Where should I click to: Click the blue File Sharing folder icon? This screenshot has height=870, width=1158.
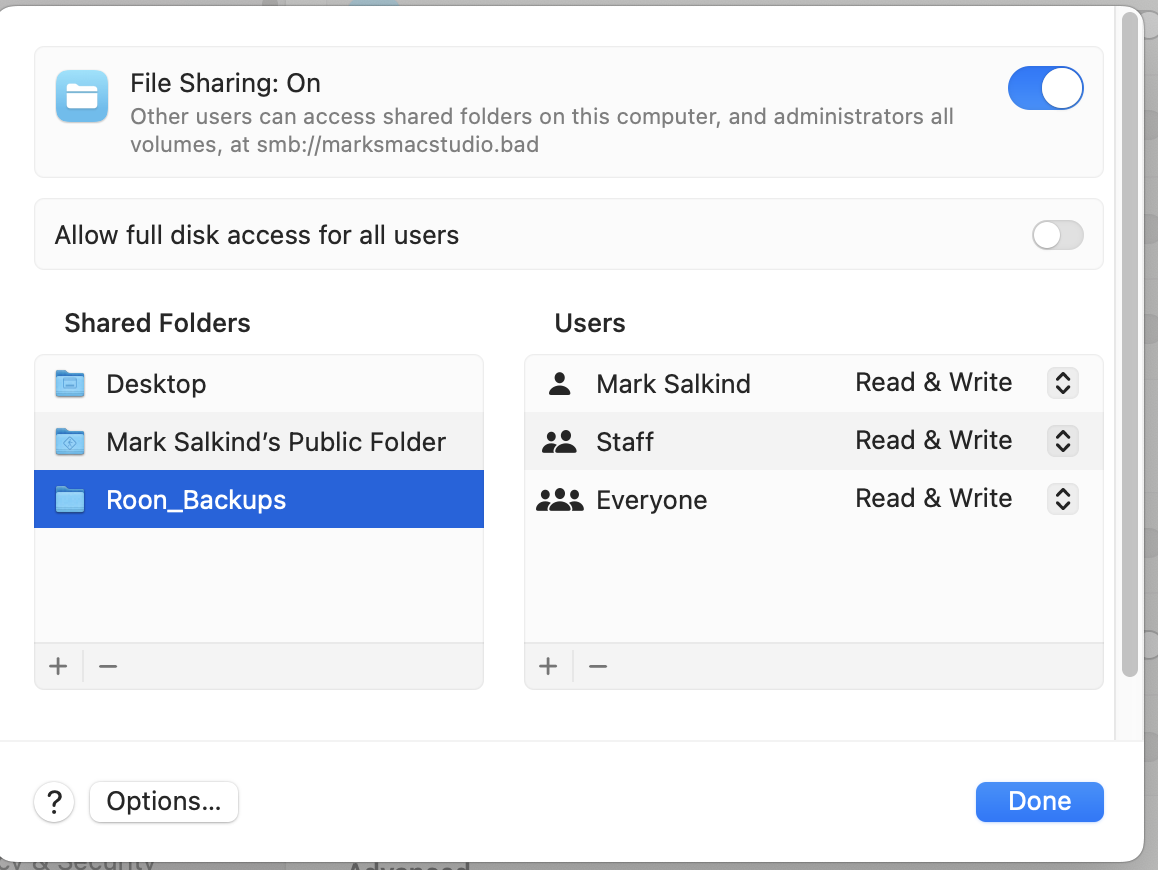pos(81,96)
